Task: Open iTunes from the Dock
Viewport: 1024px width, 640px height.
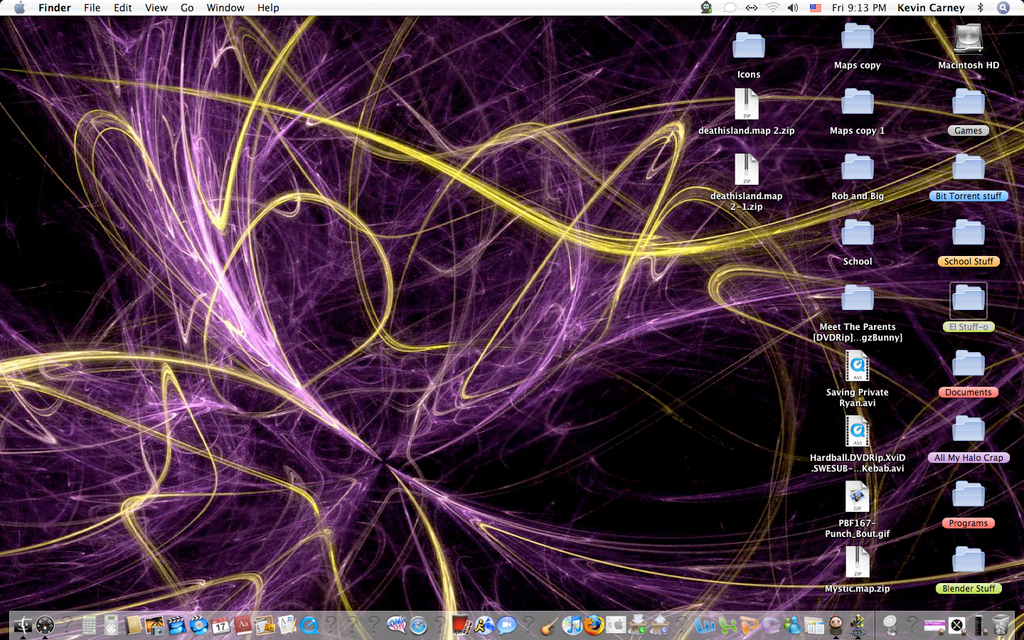Action: click(x=572, y=625)
